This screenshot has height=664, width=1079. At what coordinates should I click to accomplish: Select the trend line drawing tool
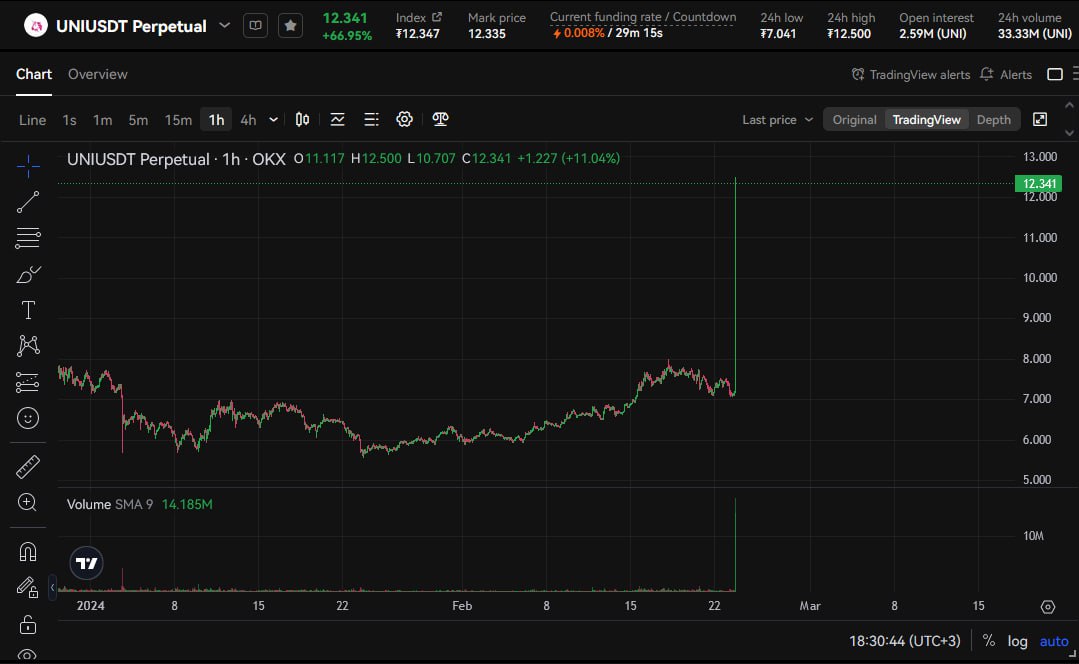coord(28,202)
